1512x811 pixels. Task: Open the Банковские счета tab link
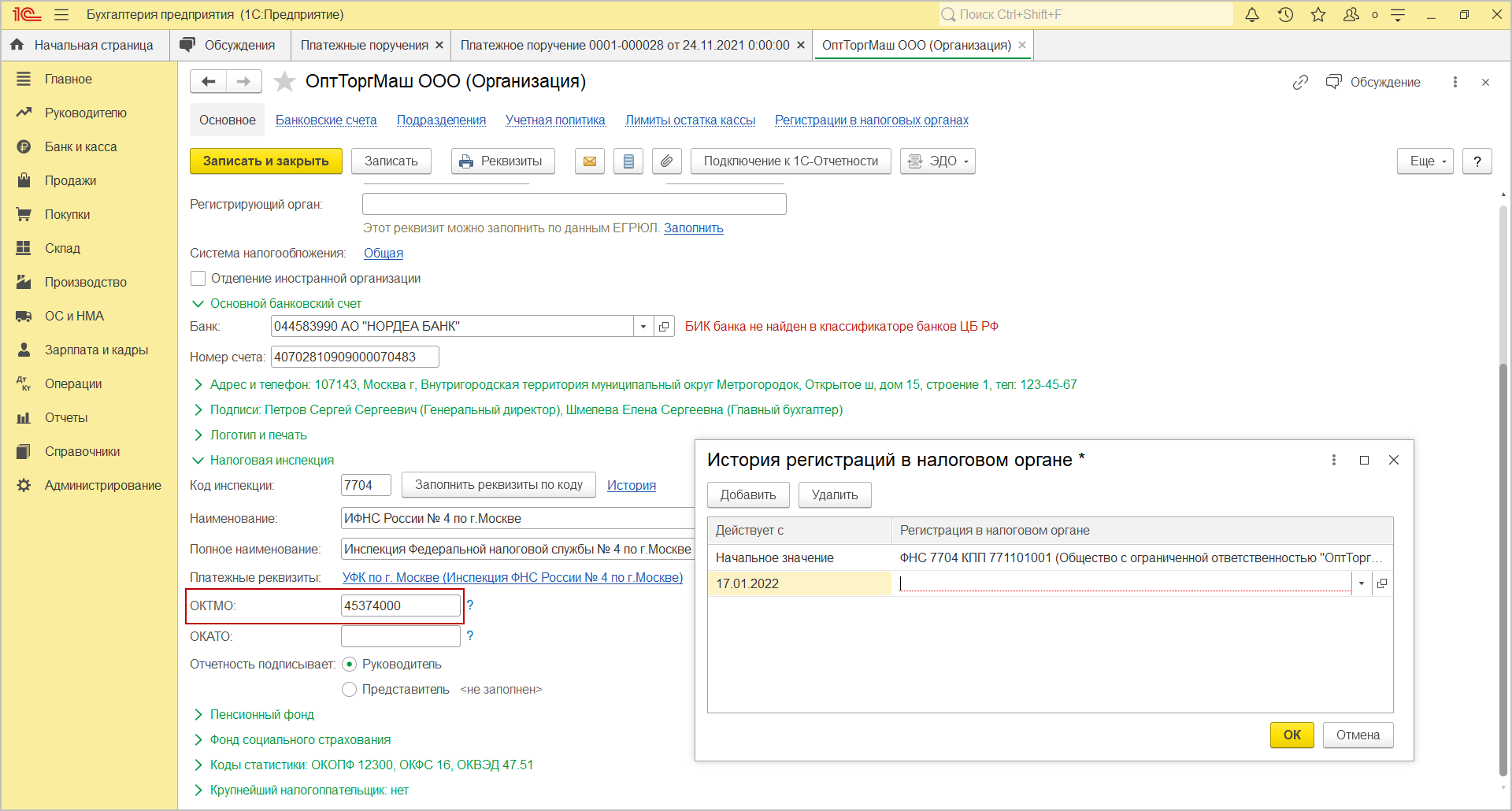coord(326,120)
